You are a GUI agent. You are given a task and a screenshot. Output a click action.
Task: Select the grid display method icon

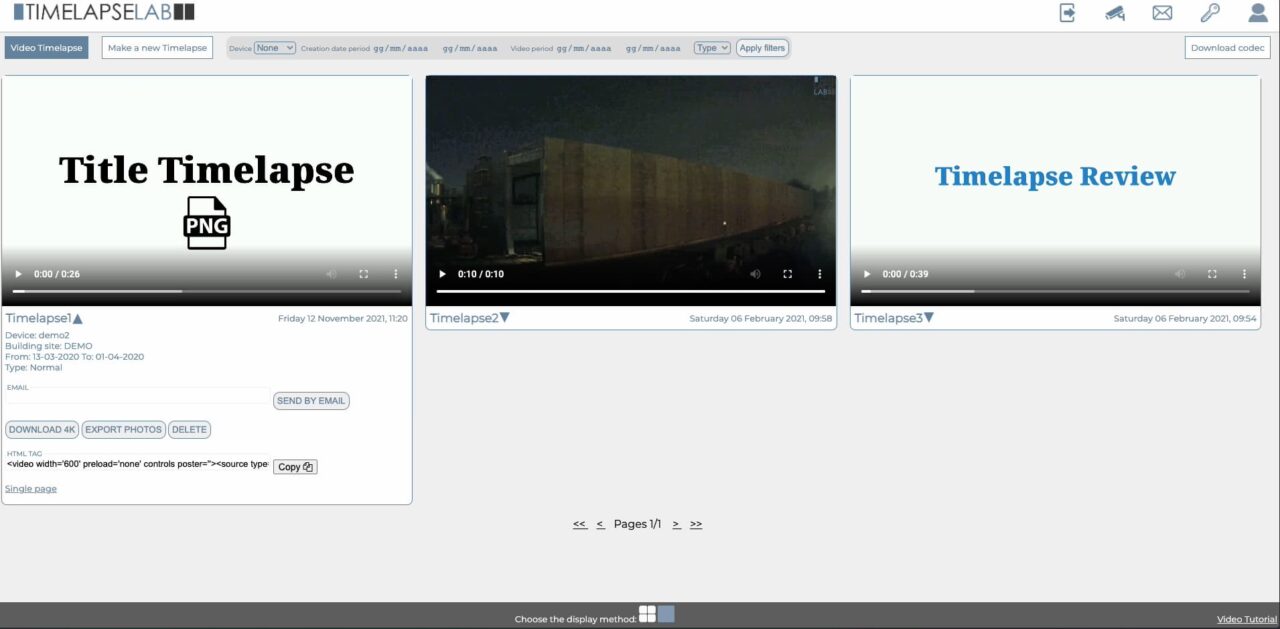648,614
